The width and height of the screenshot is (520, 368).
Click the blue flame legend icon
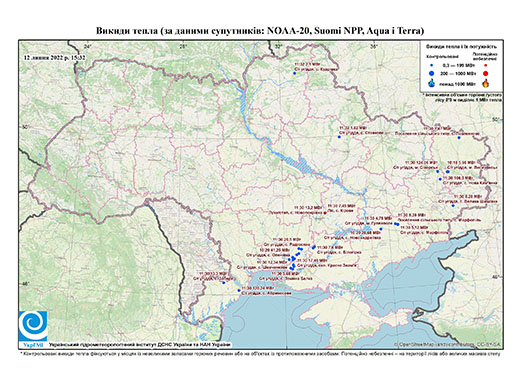(432, 83)
